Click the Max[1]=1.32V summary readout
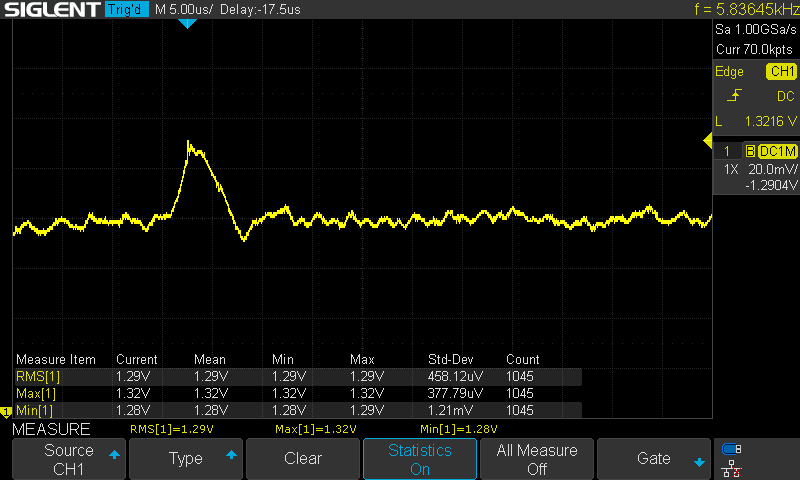 pos(315,429)
